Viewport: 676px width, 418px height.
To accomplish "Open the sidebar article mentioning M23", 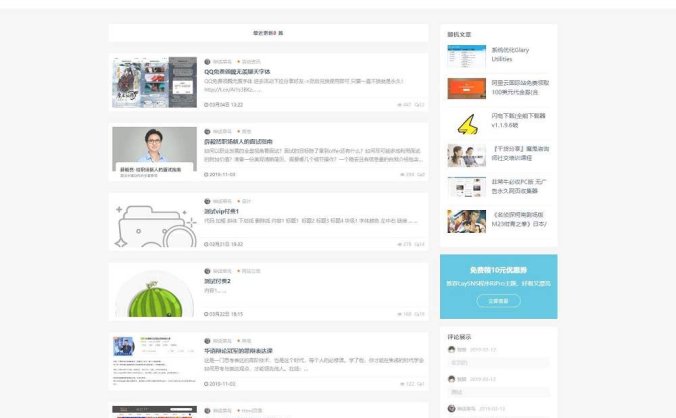I will tap(519, 219).
